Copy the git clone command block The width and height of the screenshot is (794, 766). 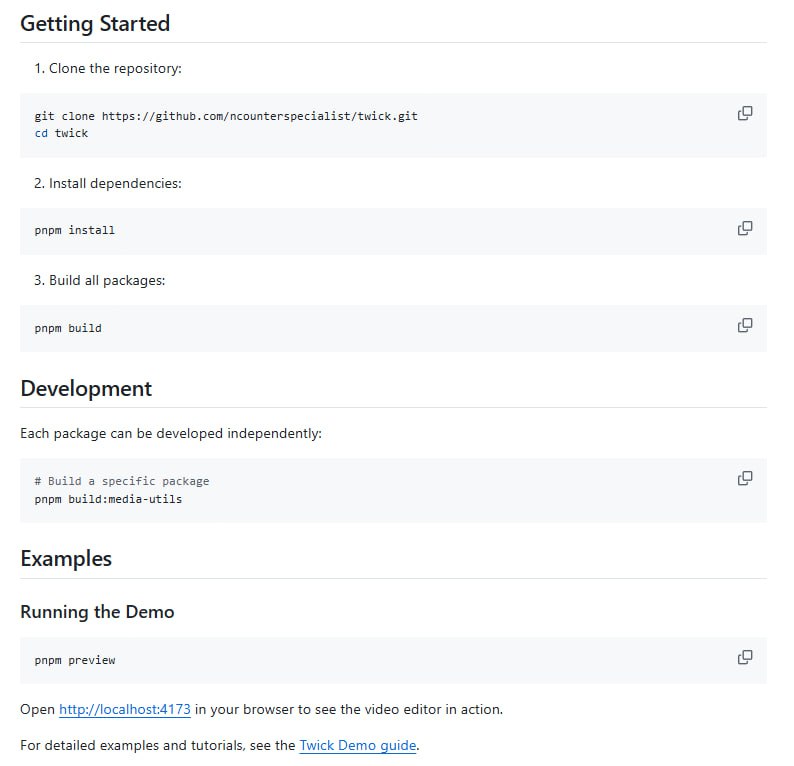pos(744,114)
